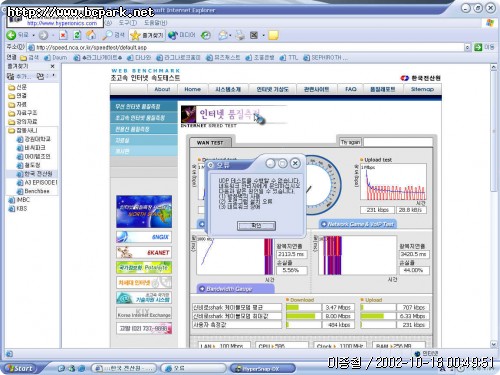Screen dimensions: 500x375
Task: Switch to 오류 taskbar window
Action: pos(193,368)
